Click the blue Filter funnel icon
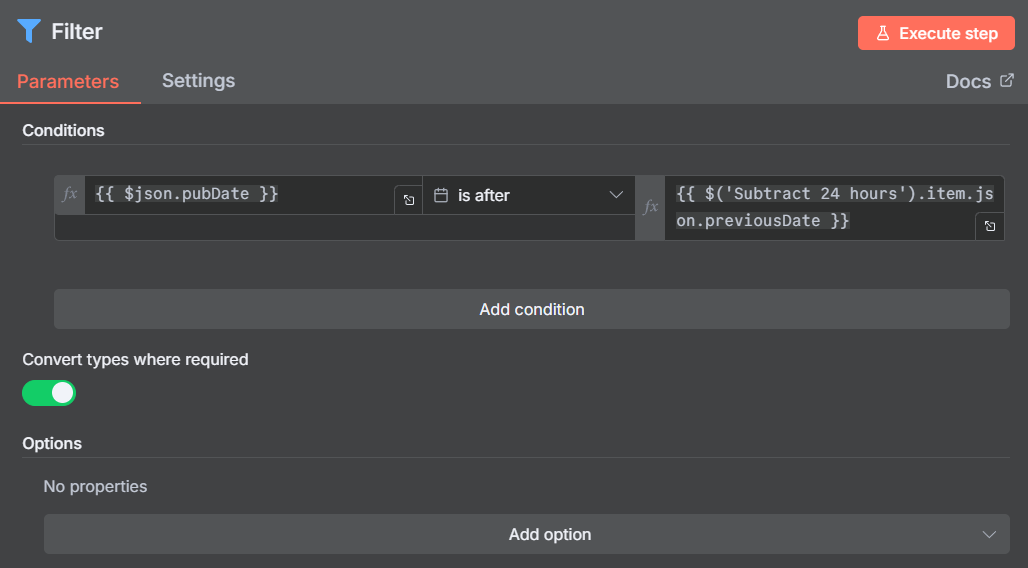The height and width of the screenshot is (568, 1028). [x=28, y=32]
